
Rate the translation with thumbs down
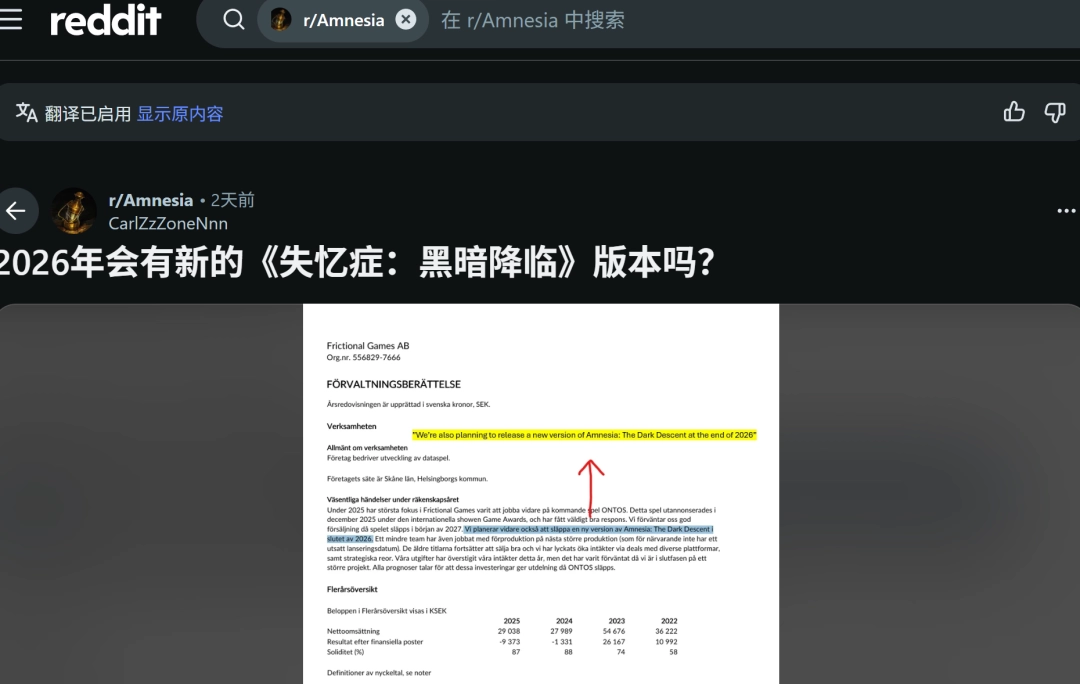[1055, 112]
